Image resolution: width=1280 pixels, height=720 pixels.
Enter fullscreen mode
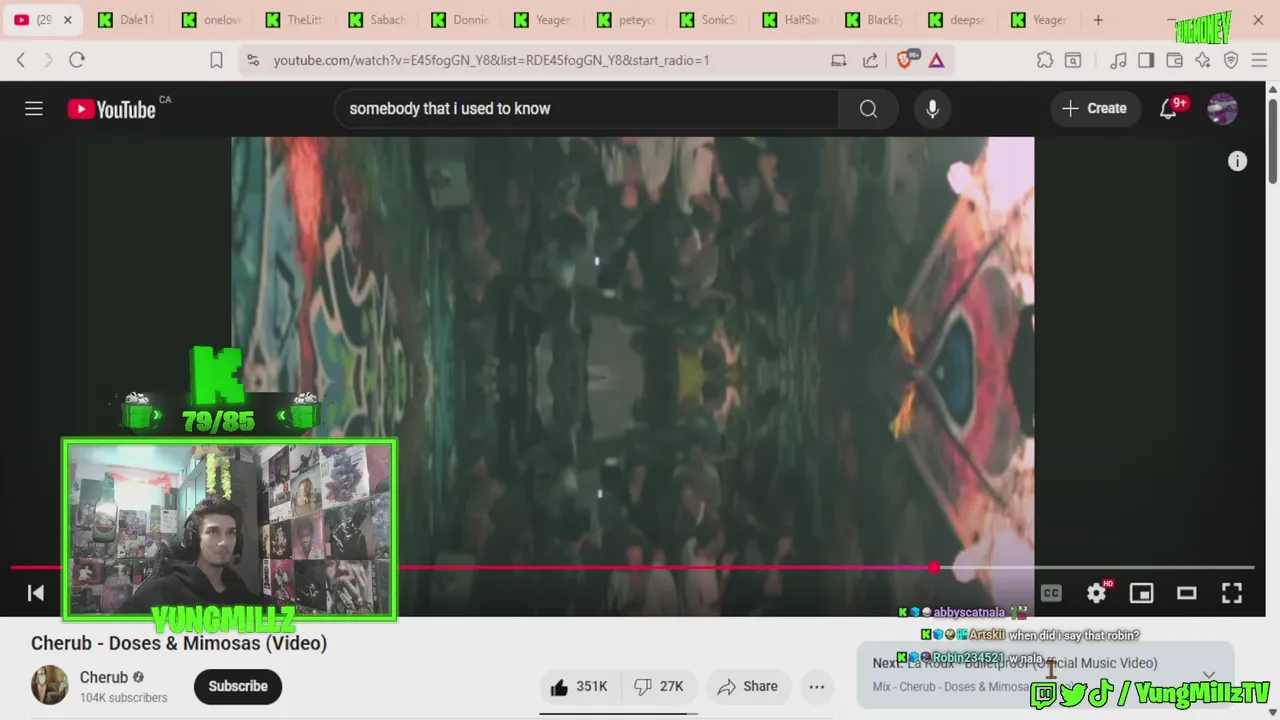pos(1232,593)
